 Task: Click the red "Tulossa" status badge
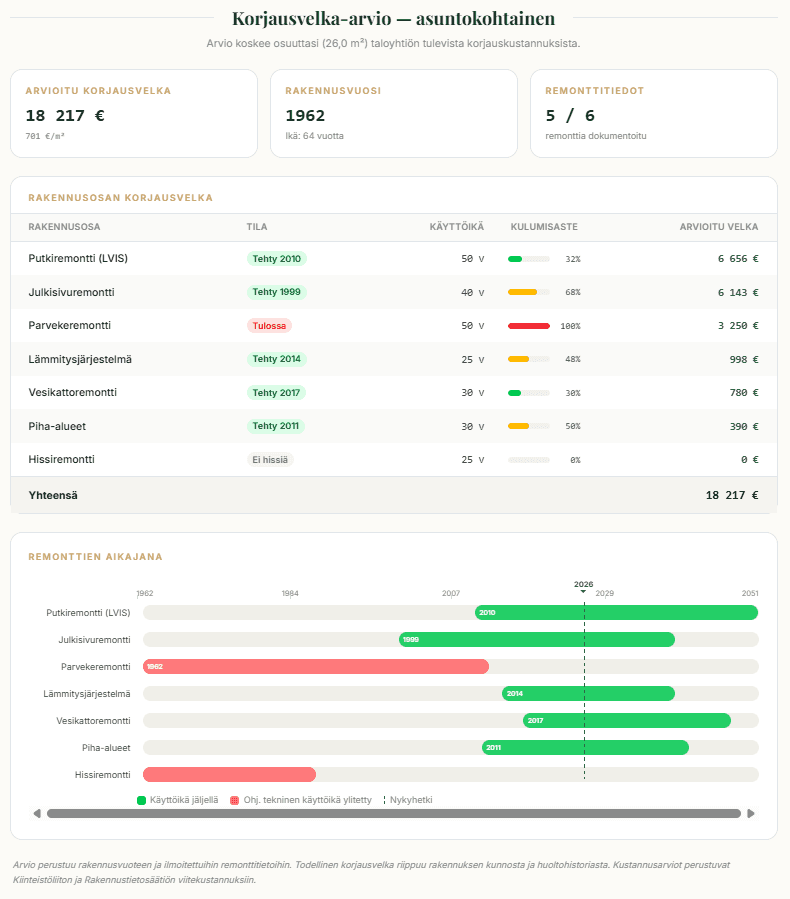[x=269, y=326]
